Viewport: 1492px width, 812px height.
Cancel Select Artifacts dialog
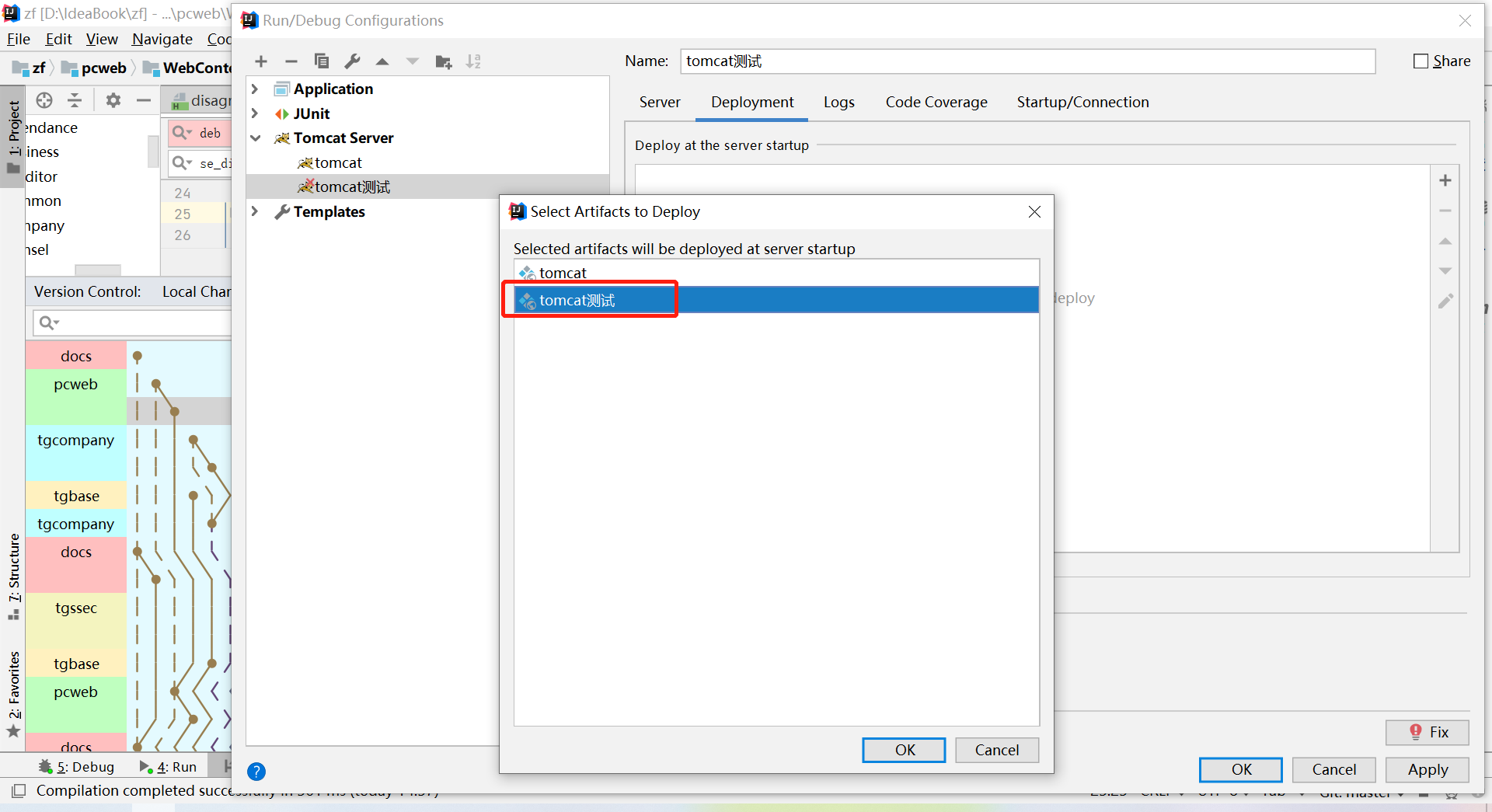click(x=997, y=750)
